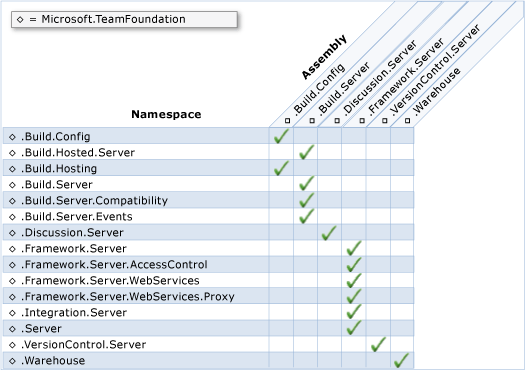The width and height of the screenshot is (525, 371).
Task: Select the .Integration.Server namespace label
Action: (74, 313)
